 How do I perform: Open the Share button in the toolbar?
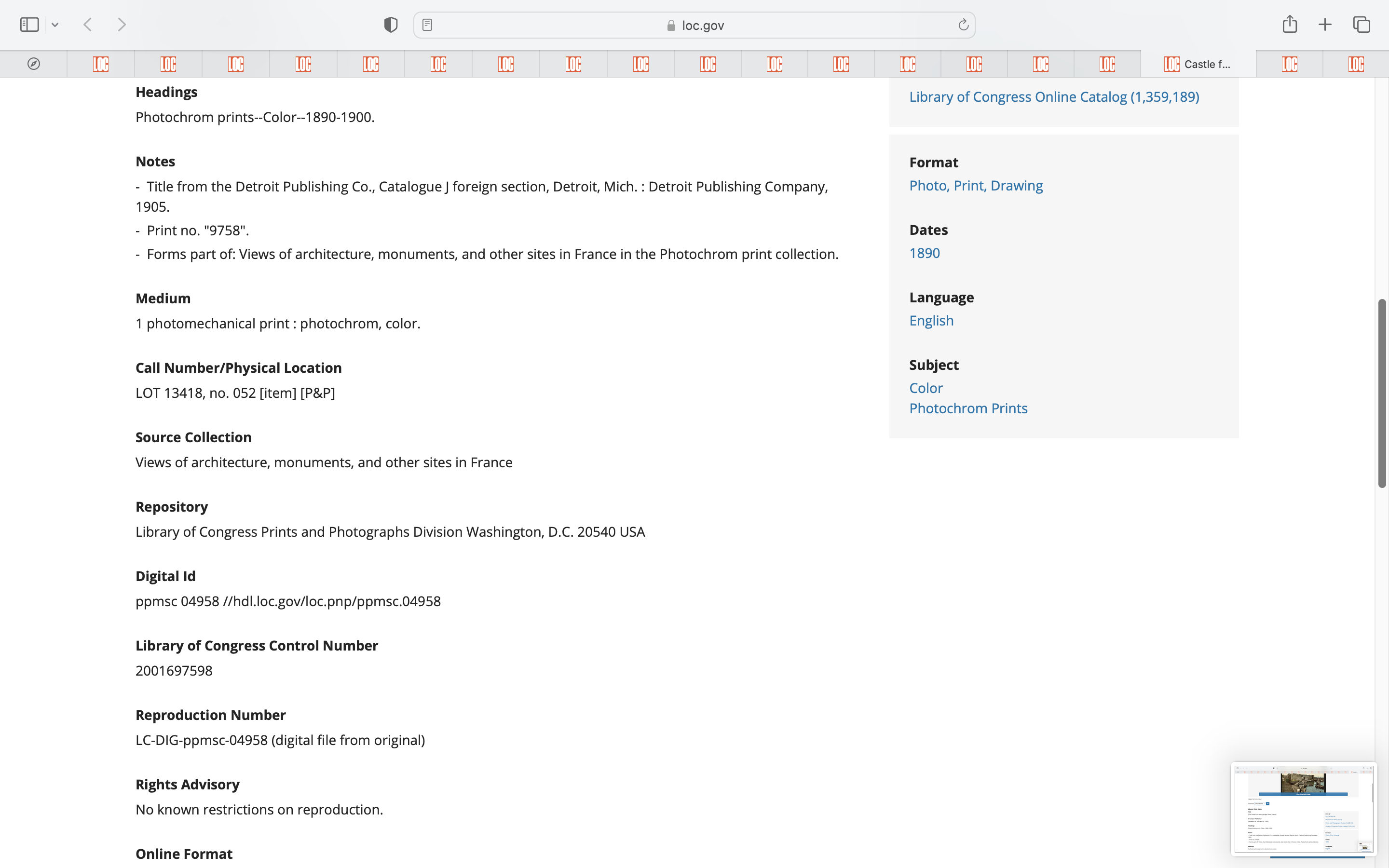(1289, 24)
